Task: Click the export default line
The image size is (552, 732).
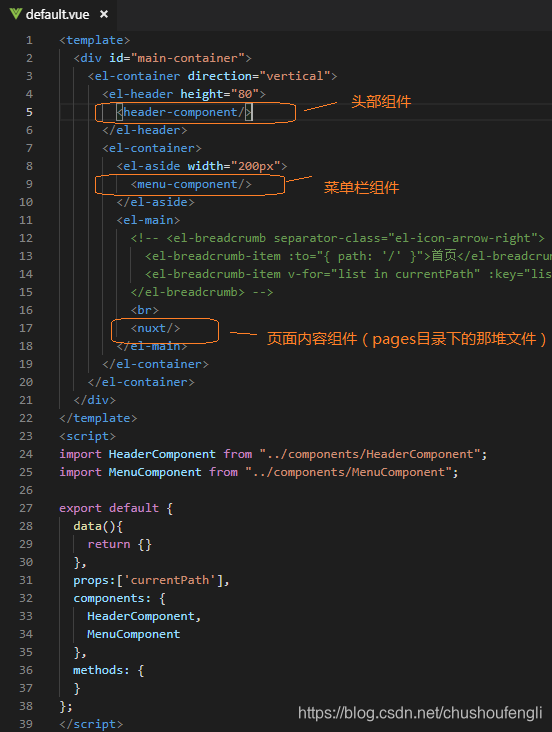Action: click(x=116, y=508)
